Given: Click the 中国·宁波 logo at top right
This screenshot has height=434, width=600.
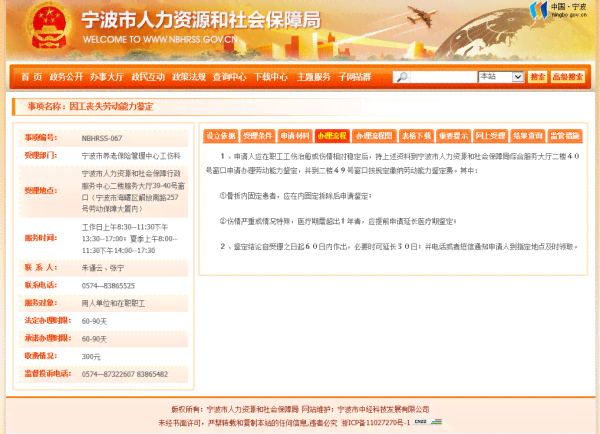Looking at the screenshot, I should (558, 10).
